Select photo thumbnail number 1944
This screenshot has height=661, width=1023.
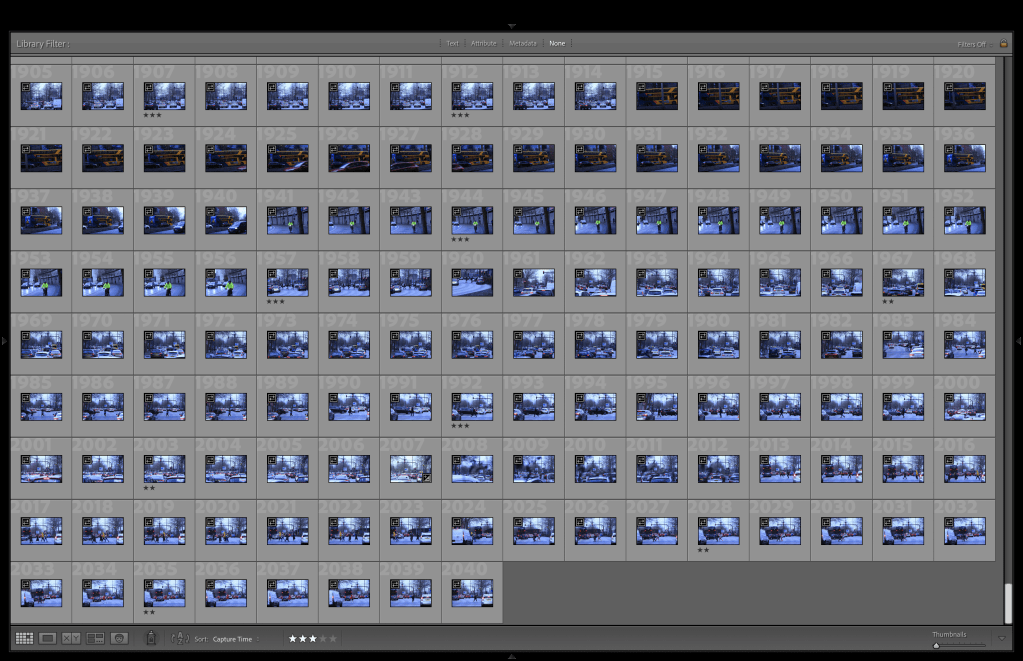click(x=472, y=220)
